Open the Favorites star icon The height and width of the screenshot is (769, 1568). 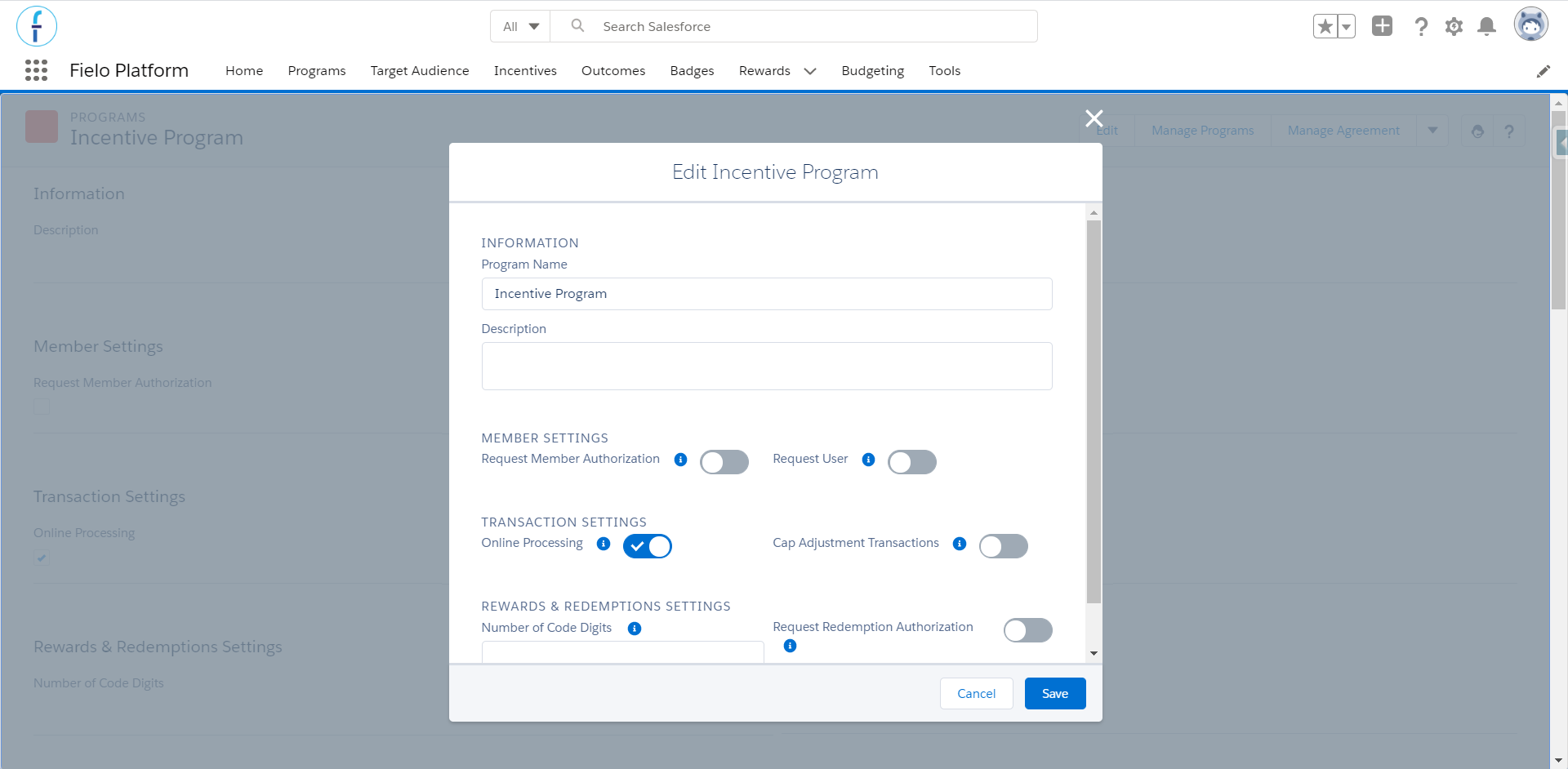(x=1325, y=26)
